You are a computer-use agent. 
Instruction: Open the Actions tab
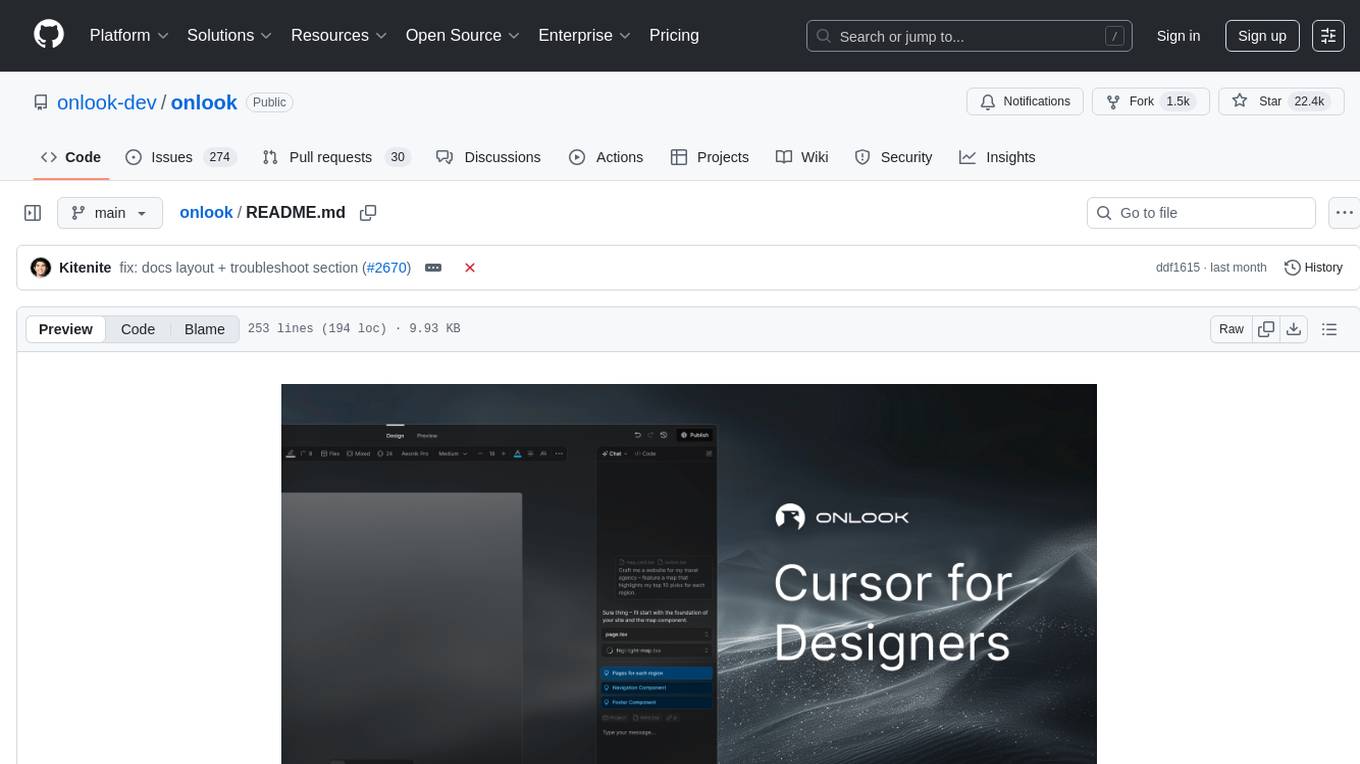[x=606, y=157]
